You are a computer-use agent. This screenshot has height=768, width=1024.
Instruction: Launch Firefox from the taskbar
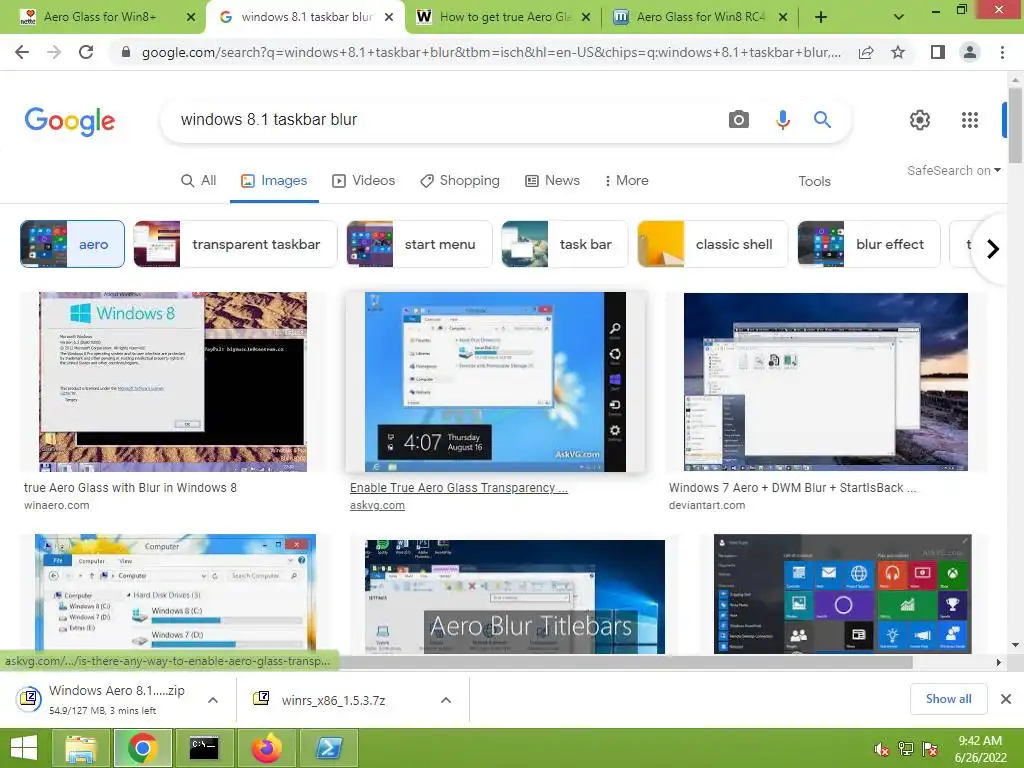(266, 748)
